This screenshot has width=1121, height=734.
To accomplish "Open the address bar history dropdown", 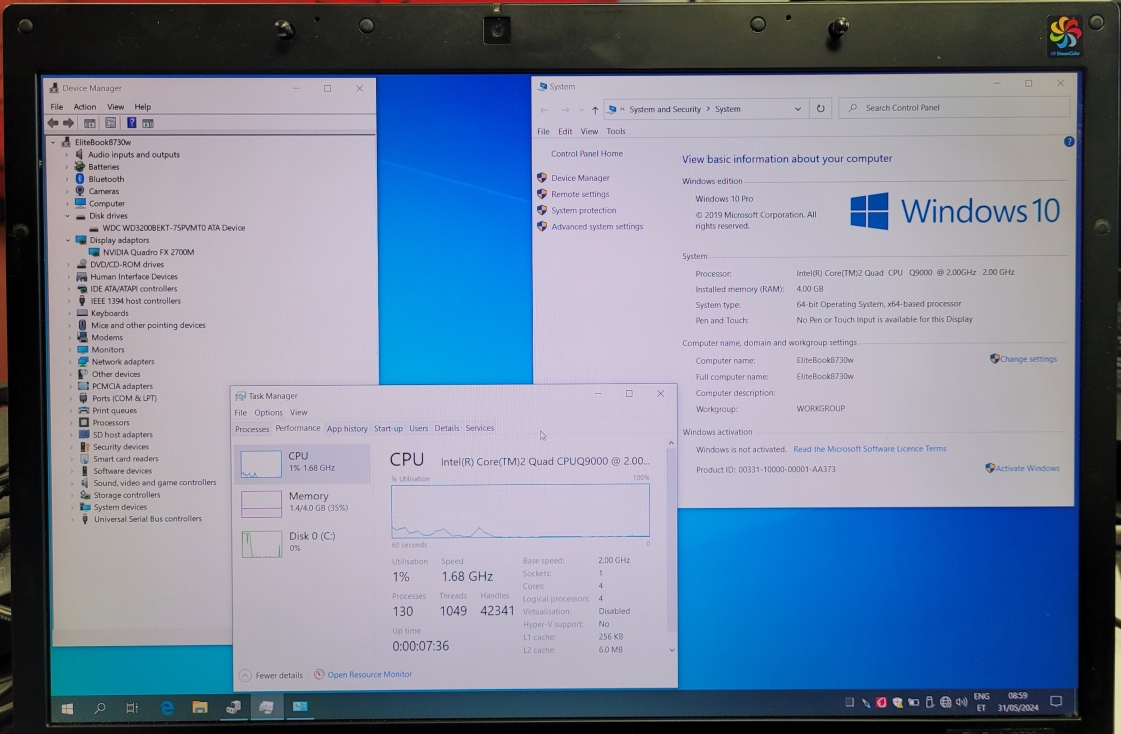I will pyautogui.click(x=797, y=109).
